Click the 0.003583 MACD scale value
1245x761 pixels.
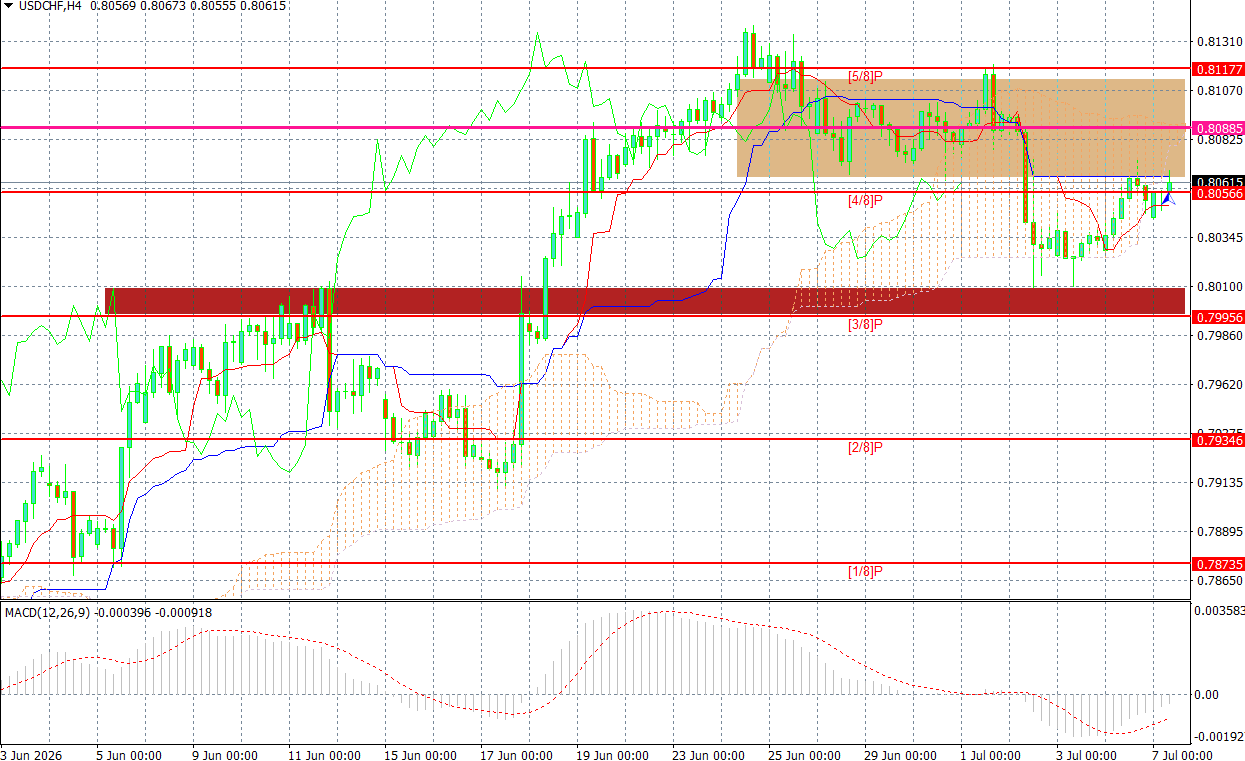(x=1221, y=610)
